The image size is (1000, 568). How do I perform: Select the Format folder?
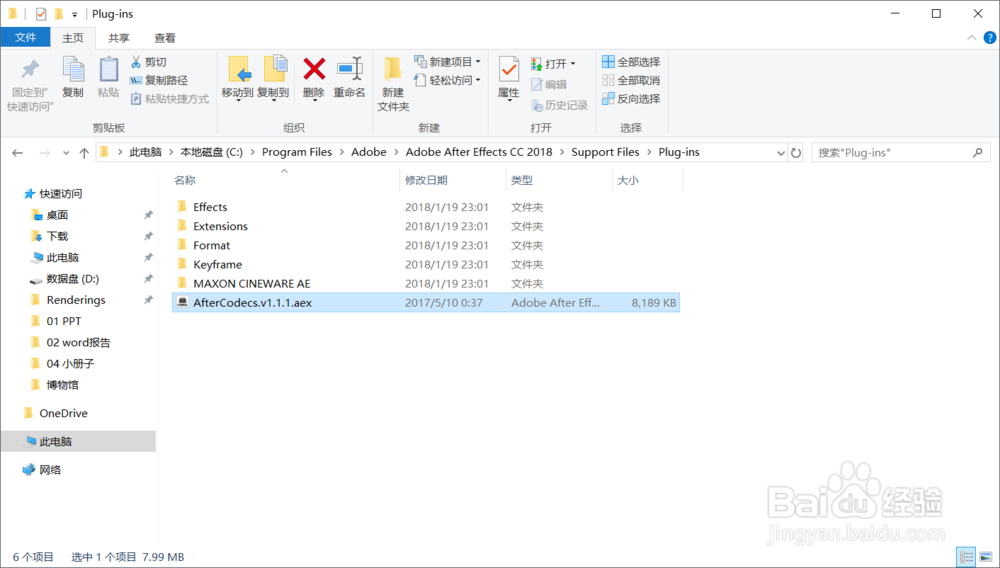pos(426,245)
